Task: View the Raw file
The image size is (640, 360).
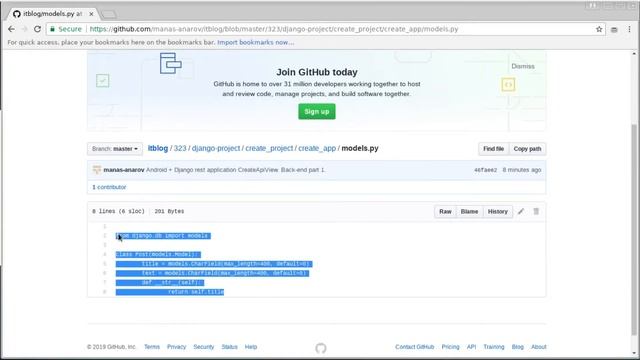Action: pyautogui.click(x=445, y=211)
